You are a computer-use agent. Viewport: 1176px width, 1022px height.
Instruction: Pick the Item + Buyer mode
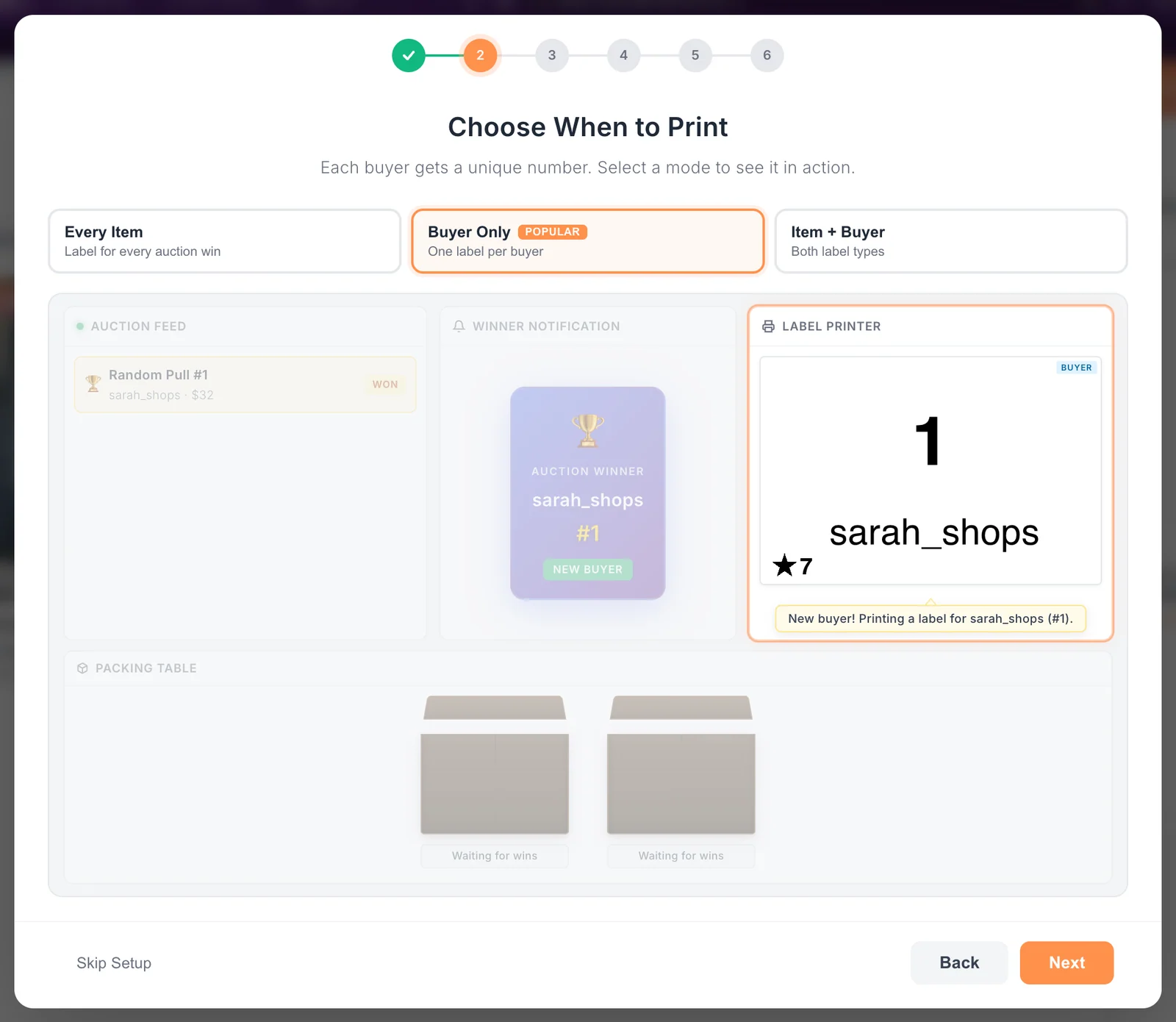pyautogui.click(x=951, y=241)
